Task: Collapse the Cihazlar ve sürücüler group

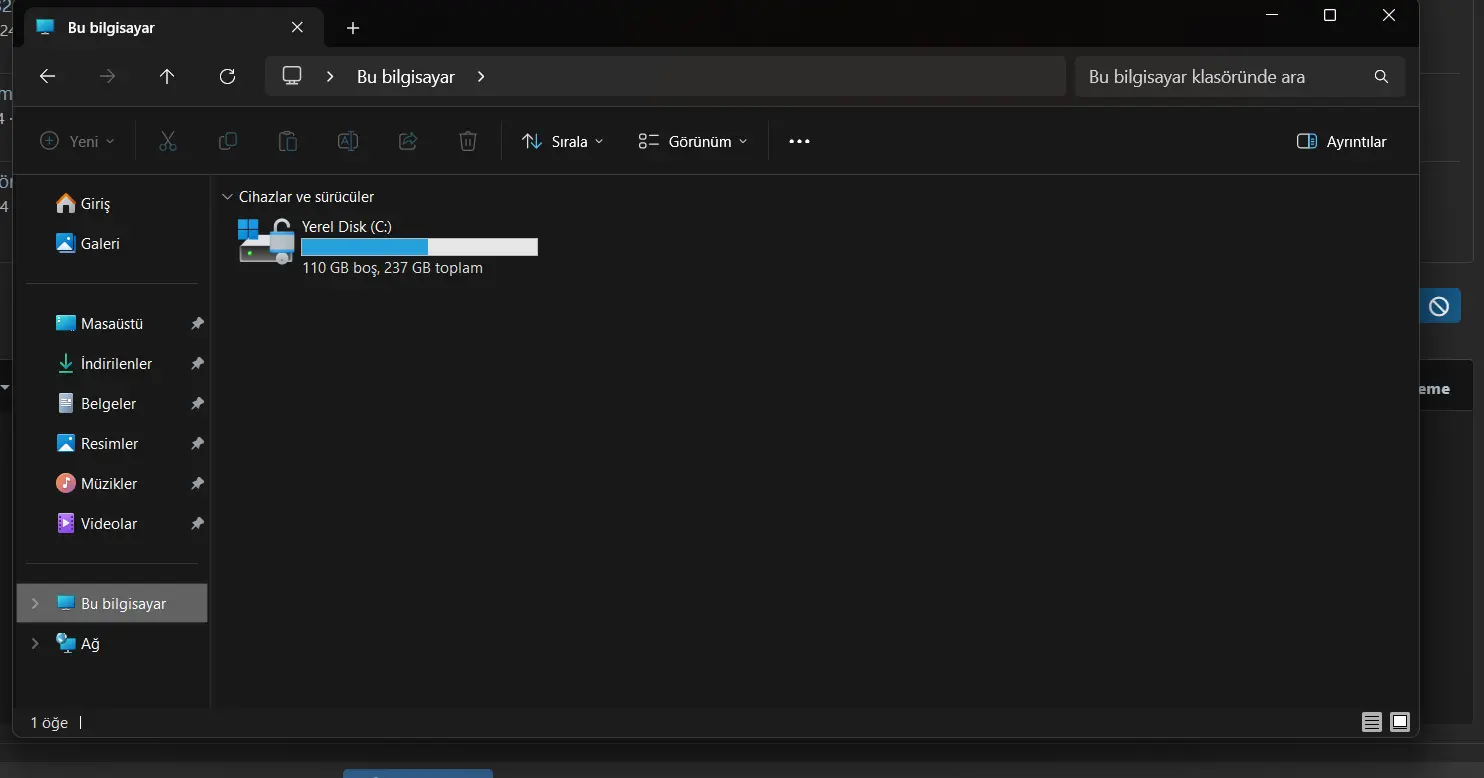Action: 228,197
